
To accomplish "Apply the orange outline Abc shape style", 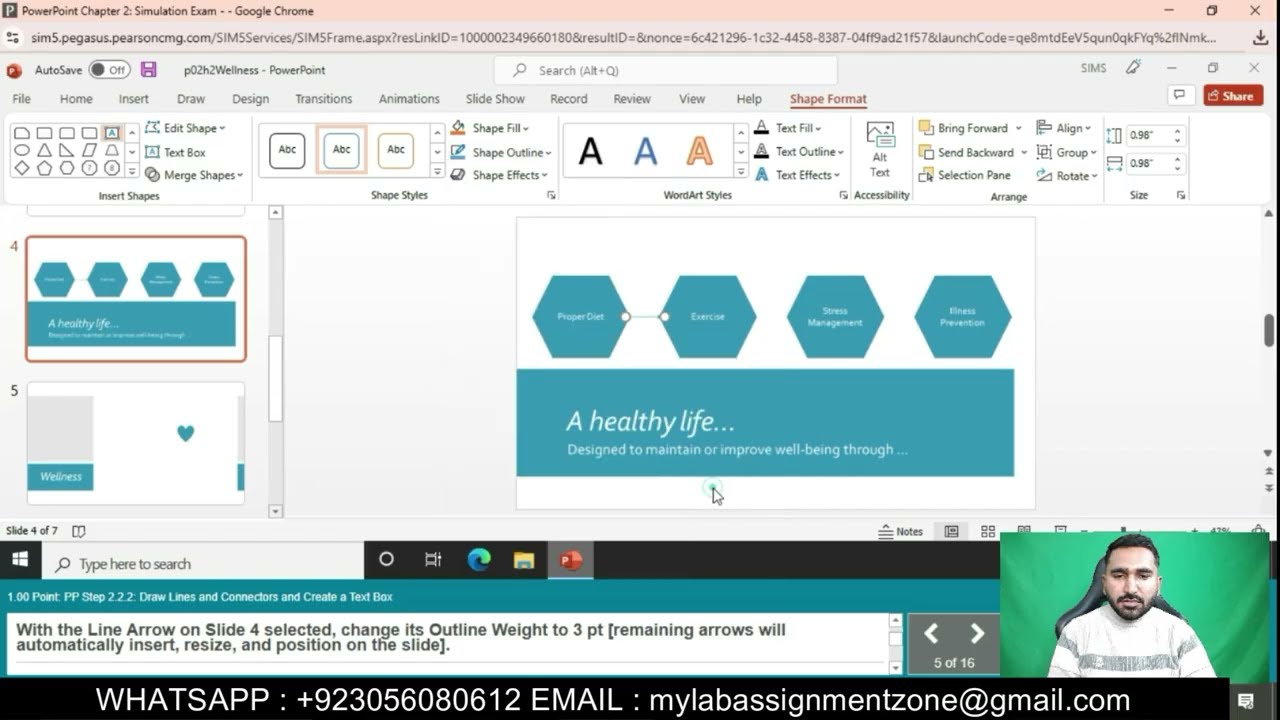I will (396, 150).
